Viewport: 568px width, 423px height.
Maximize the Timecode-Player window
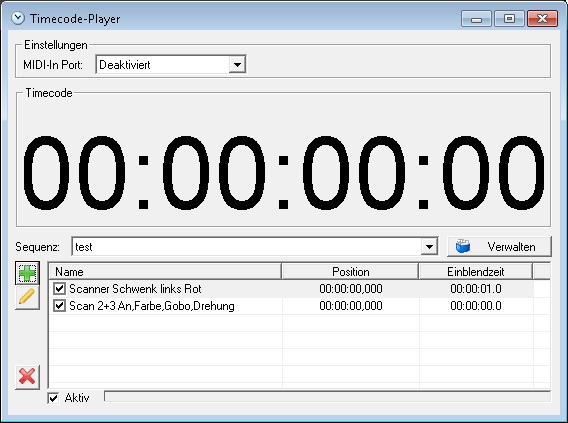[509, 19]
